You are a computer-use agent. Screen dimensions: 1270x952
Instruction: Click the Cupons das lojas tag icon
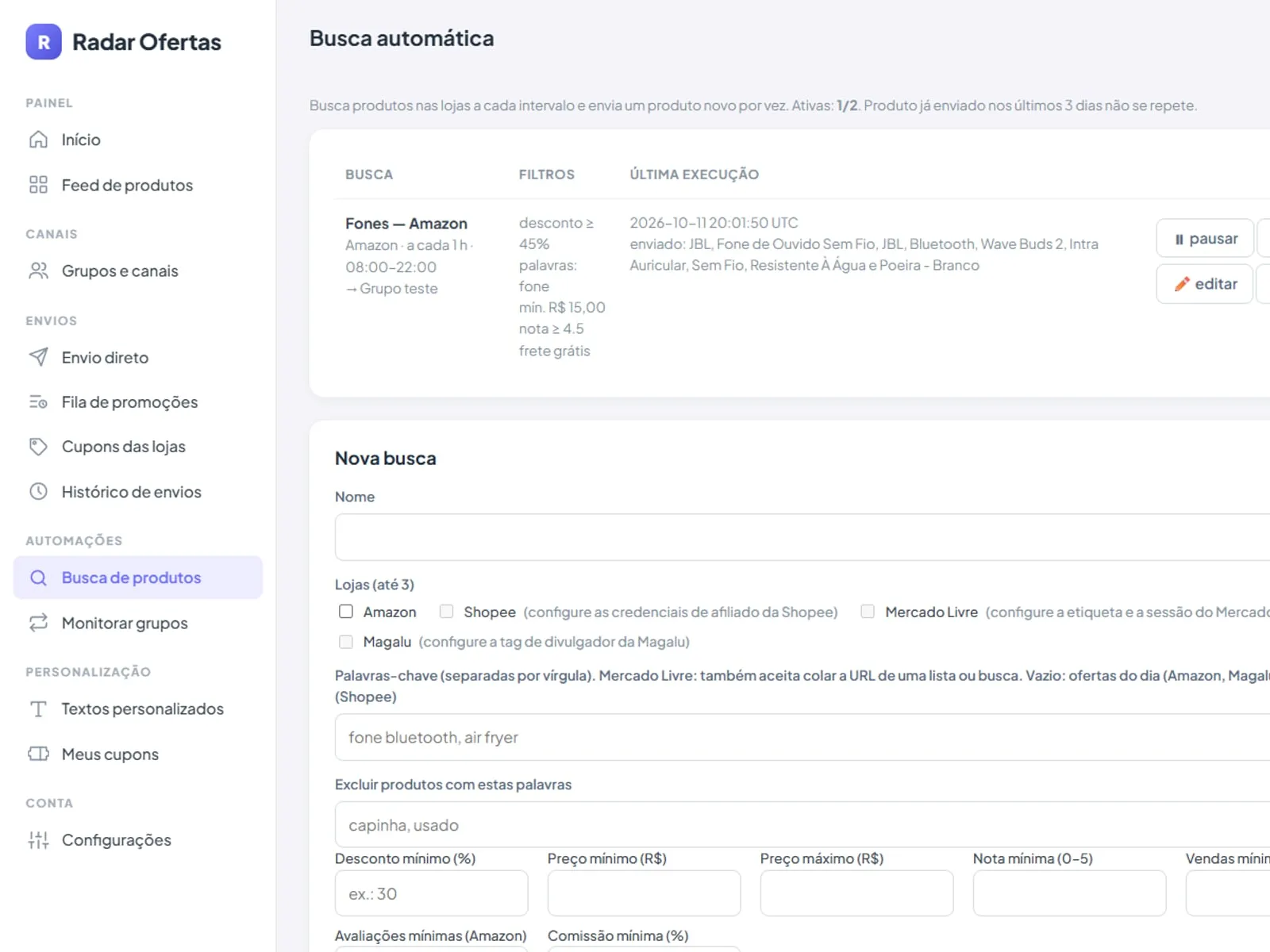click(38, 447)
